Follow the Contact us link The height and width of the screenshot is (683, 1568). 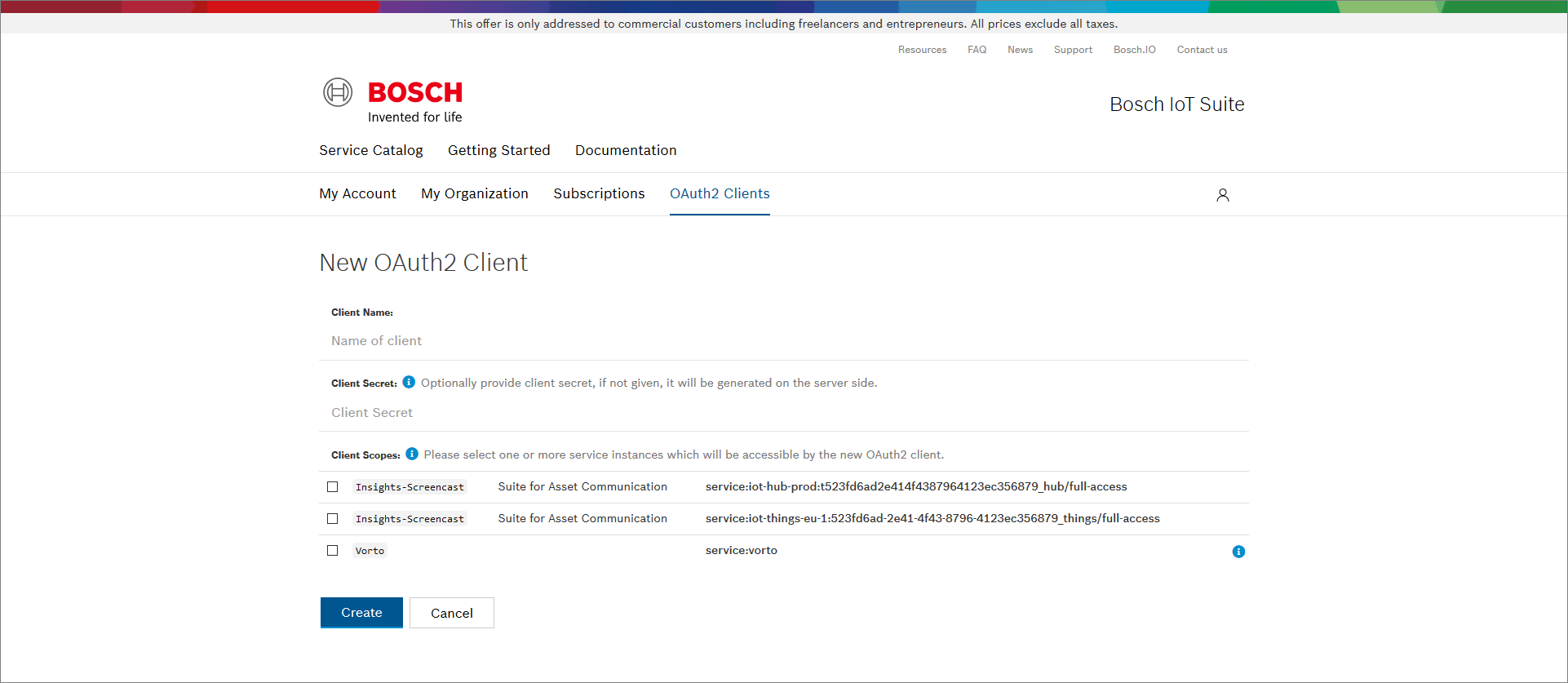[1202, 50]
